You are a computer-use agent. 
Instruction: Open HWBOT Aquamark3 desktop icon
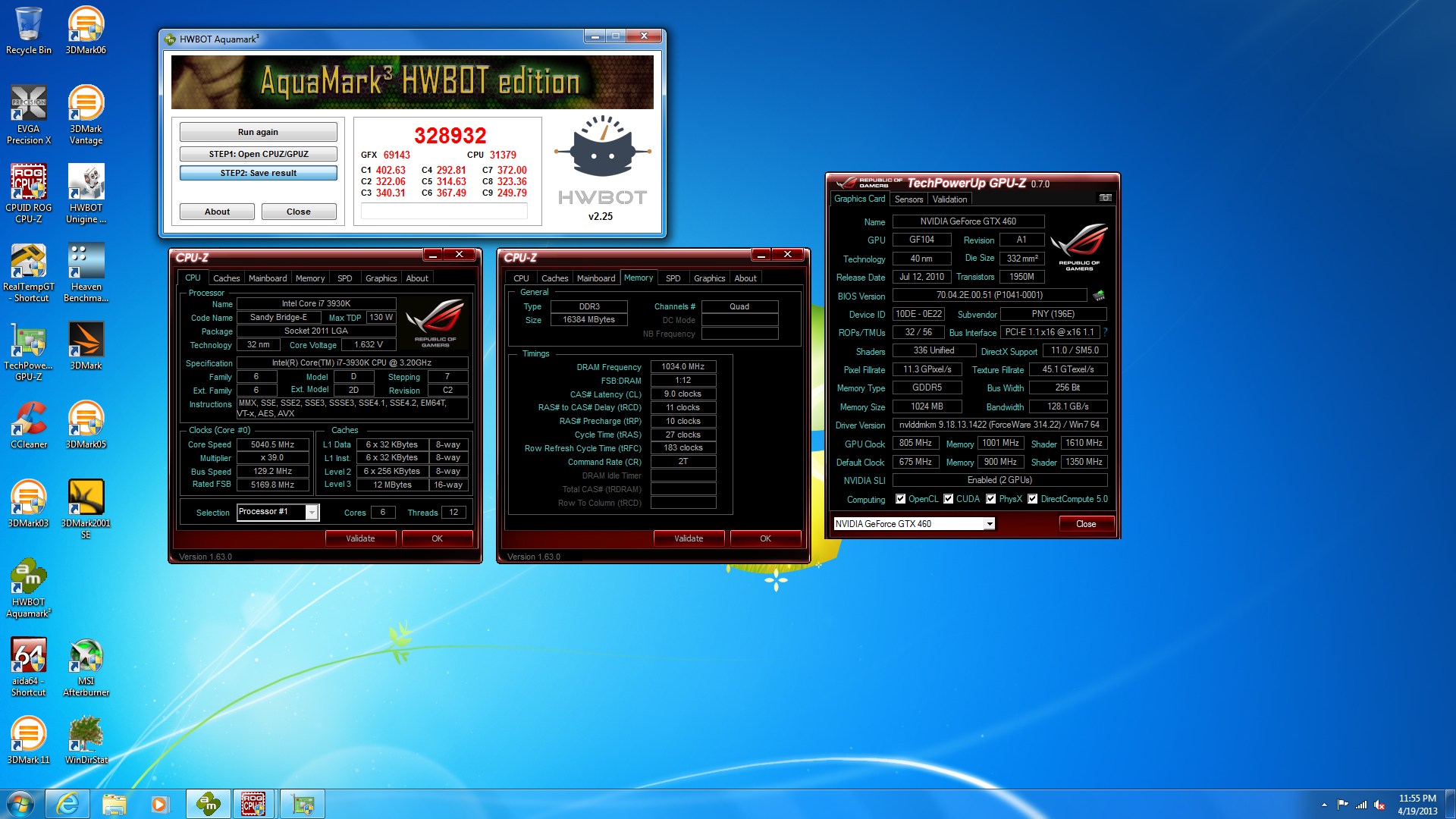coord(29,588)
